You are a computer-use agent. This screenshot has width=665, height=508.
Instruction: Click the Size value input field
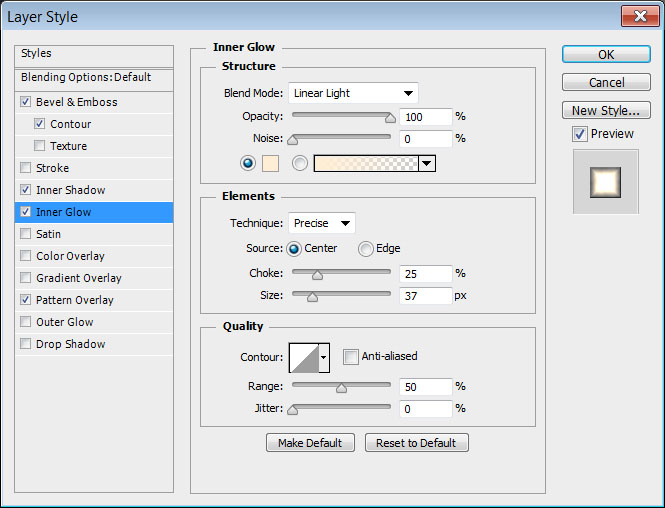click(425, 296)
